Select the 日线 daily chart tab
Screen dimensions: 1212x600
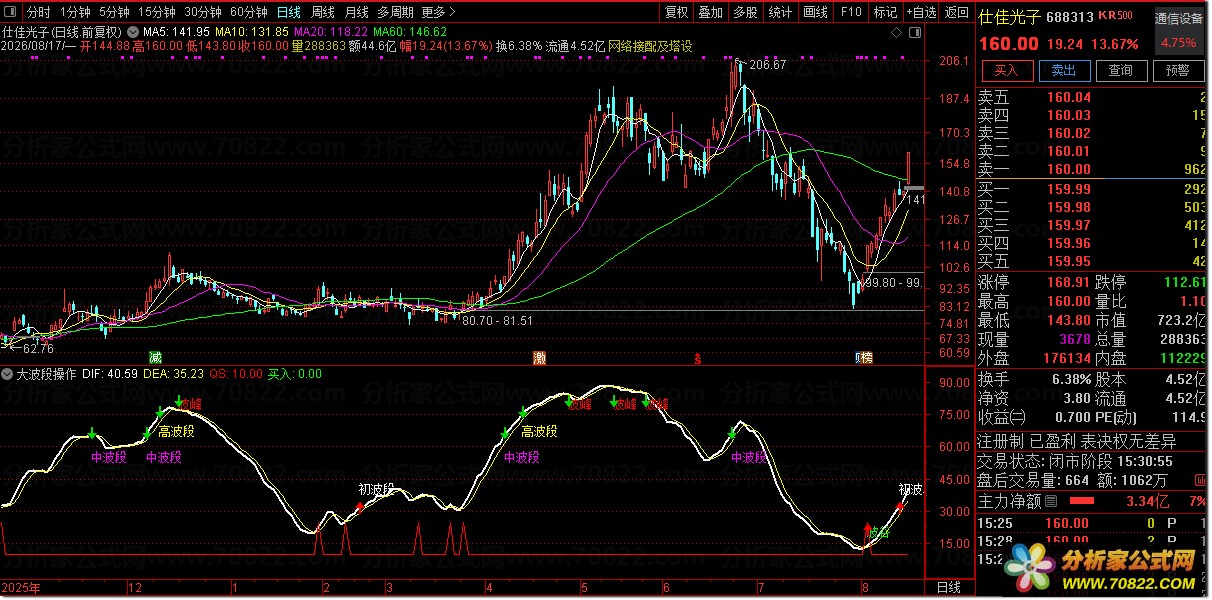(288, 13)
